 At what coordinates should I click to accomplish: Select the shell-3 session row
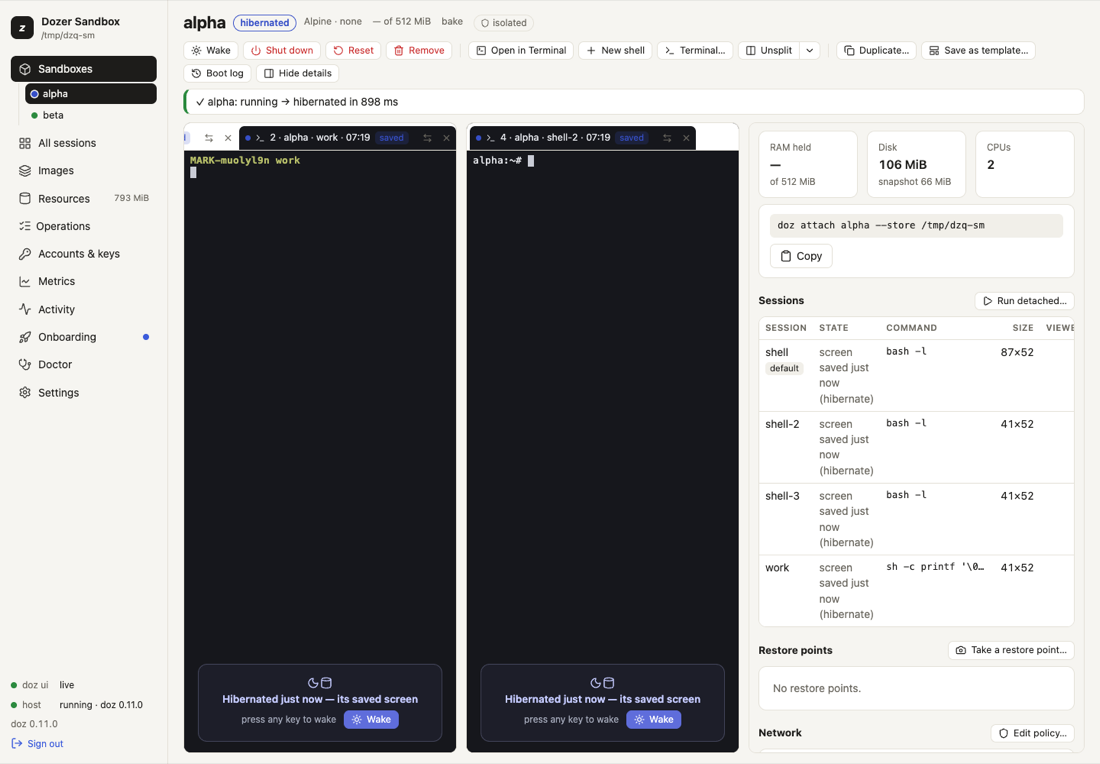[916, 519]
